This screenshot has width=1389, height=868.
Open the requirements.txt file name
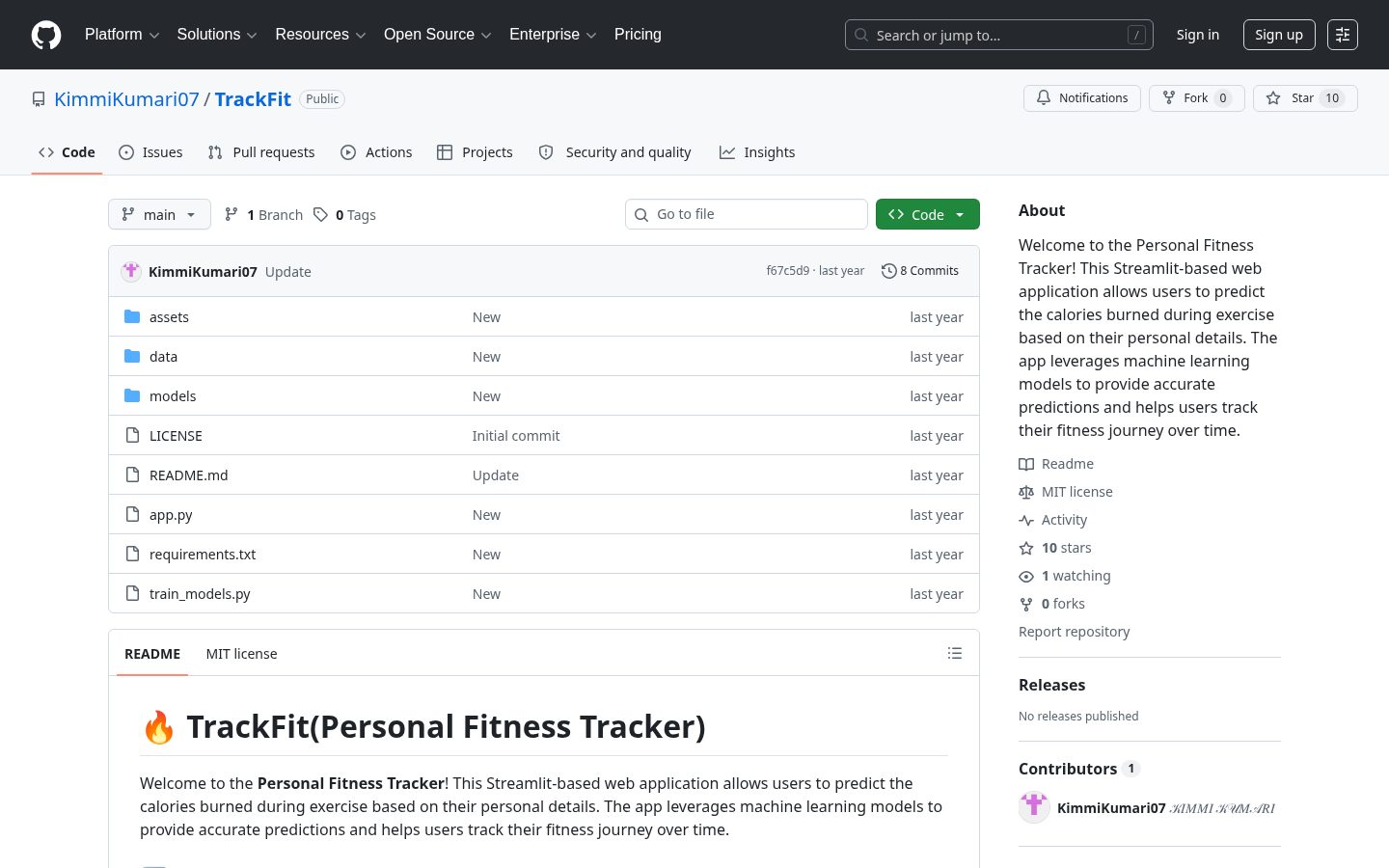click(x=203, y=555)
